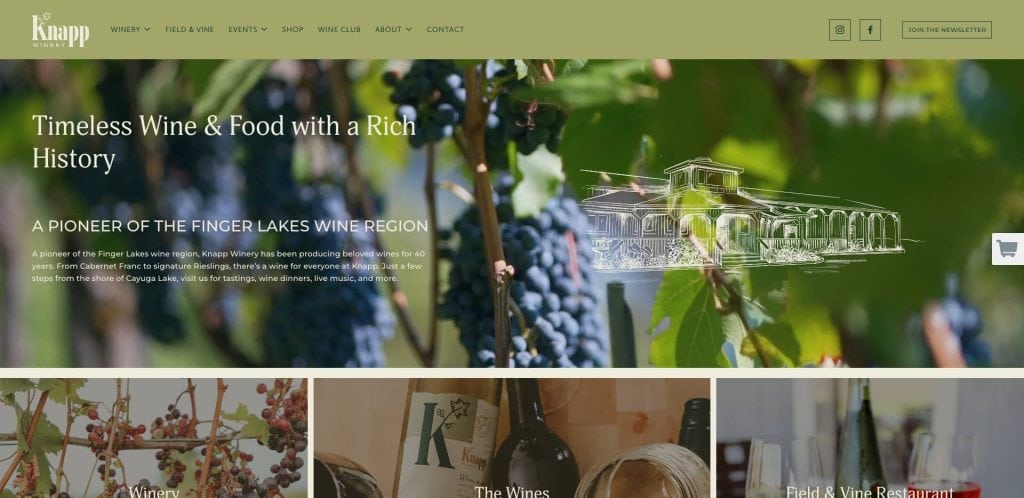Screen dimensions: 1024x498
Task: Go to the Contact page
Action: 445,29
